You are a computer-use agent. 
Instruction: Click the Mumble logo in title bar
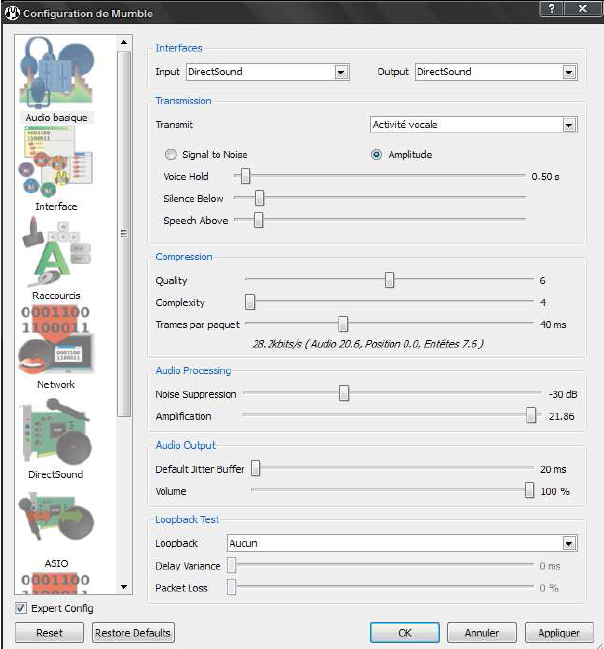12,13
